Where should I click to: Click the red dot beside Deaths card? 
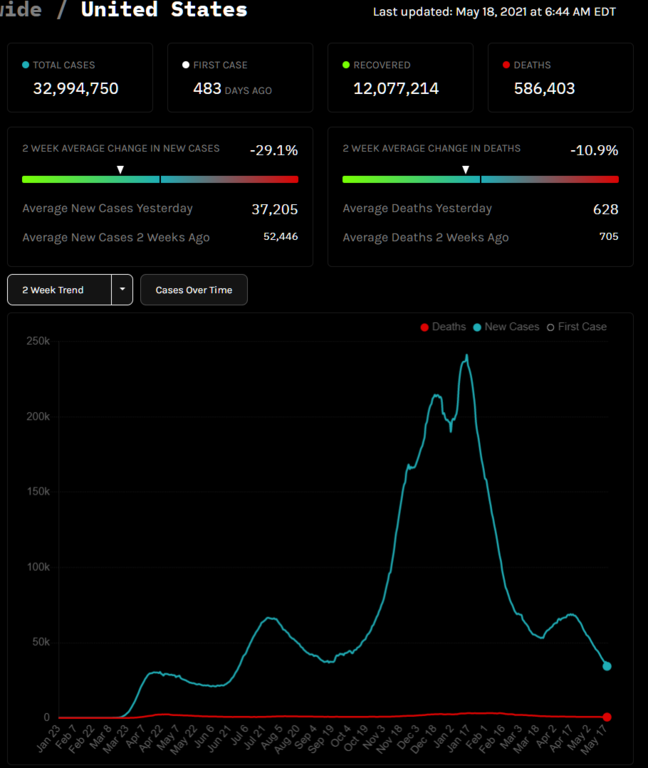tap(506, 65)
